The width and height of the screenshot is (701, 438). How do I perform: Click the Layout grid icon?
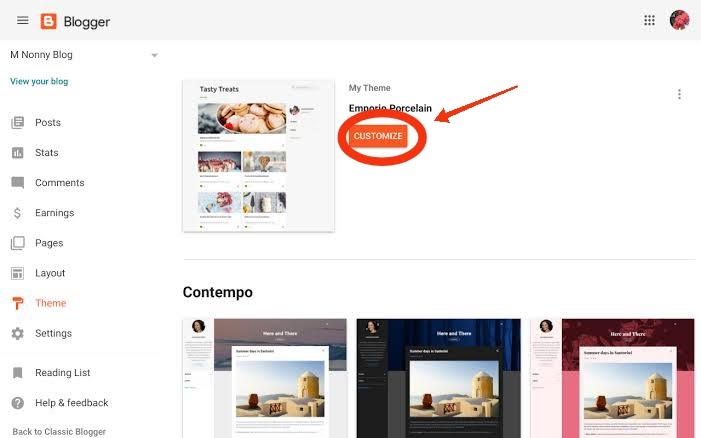pos(17,273)
